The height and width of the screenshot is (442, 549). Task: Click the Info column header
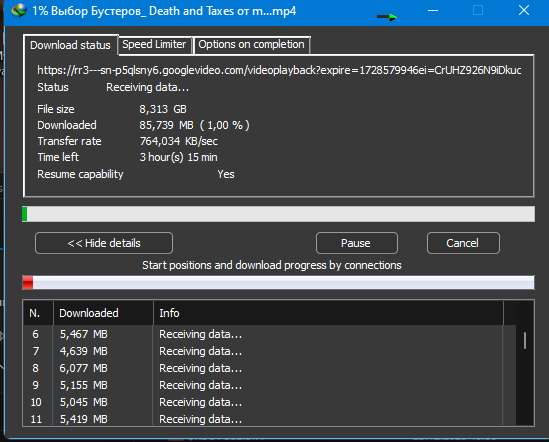tap(328, 313)
